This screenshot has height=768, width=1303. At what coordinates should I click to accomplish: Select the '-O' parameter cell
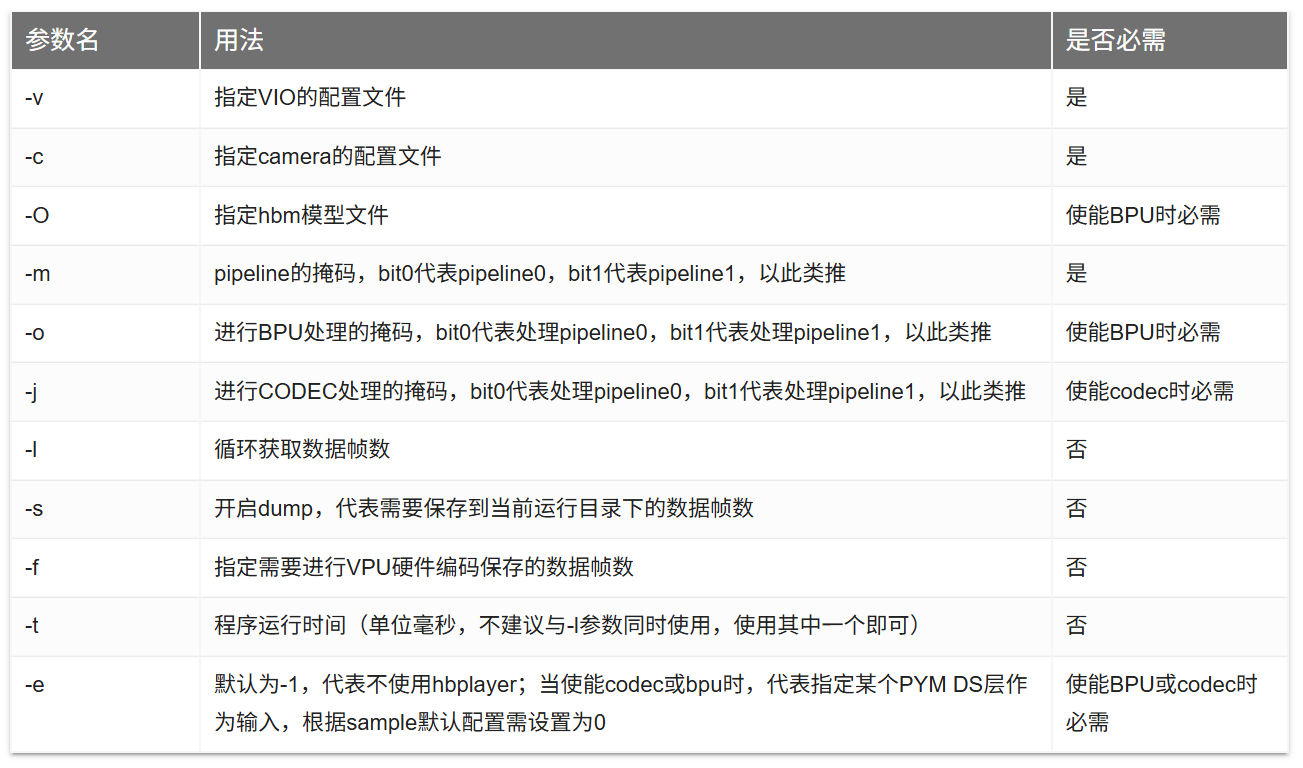tap(105, 215)
